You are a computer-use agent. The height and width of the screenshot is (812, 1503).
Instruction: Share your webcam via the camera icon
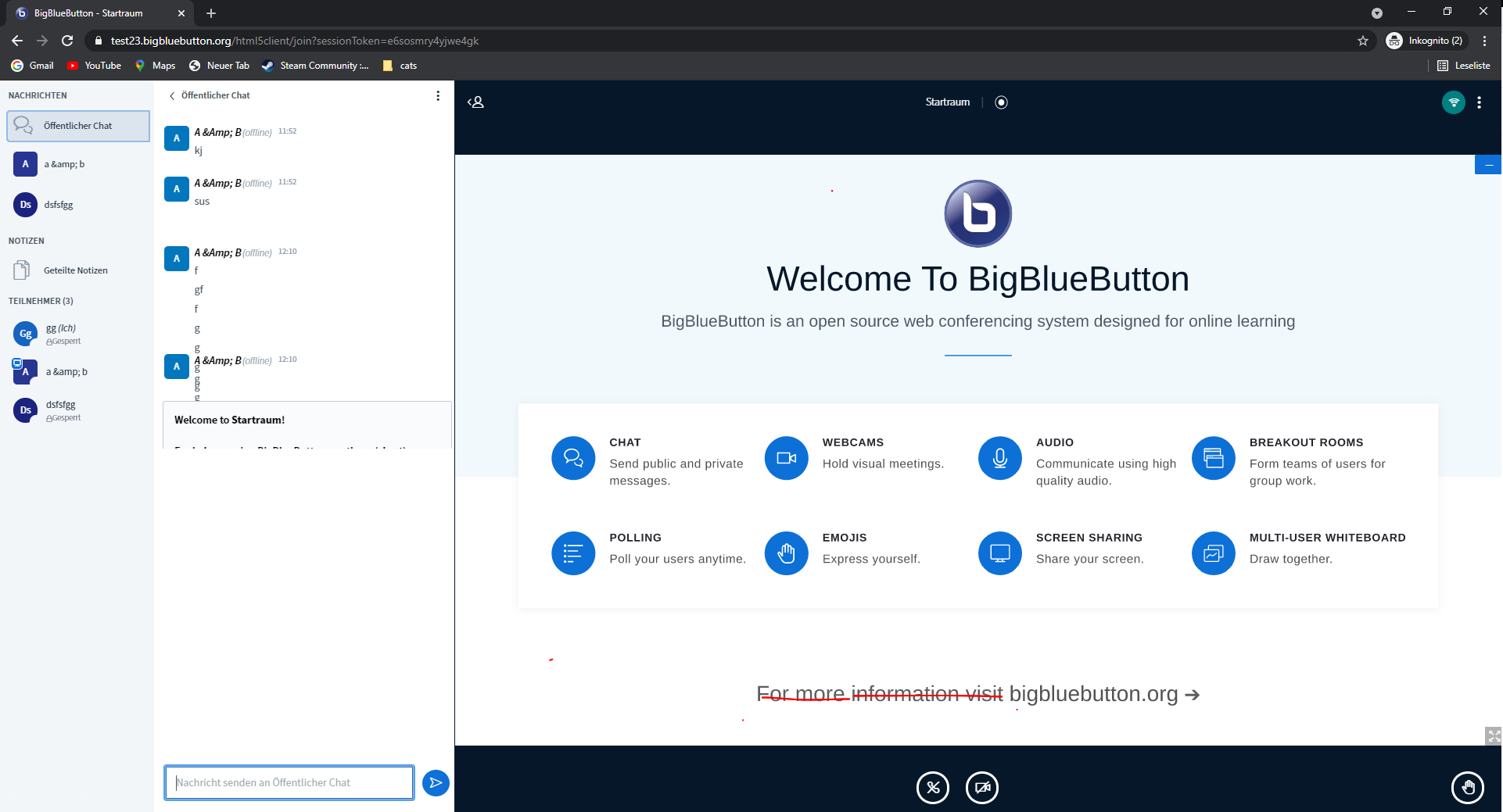(x=982, y=788)
